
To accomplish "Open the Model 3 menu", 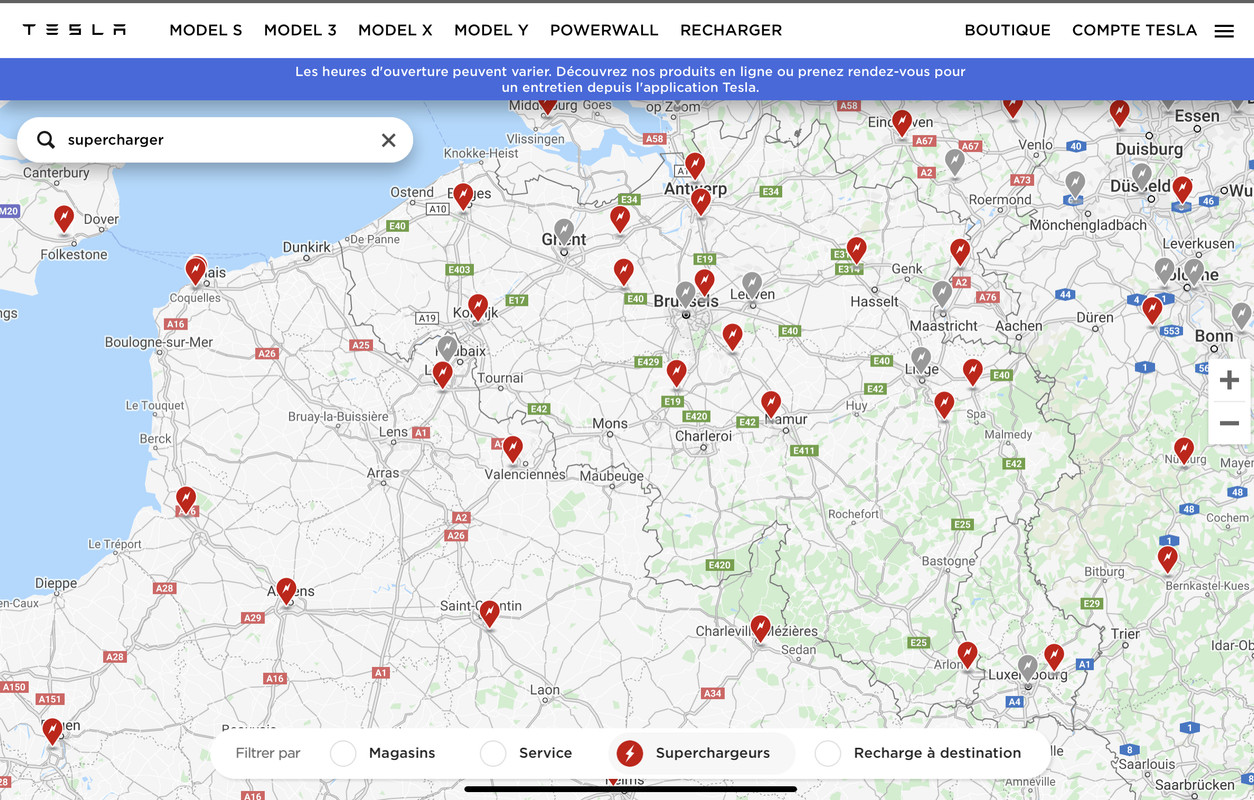I will pyautogui.click(x=300, y=30).
